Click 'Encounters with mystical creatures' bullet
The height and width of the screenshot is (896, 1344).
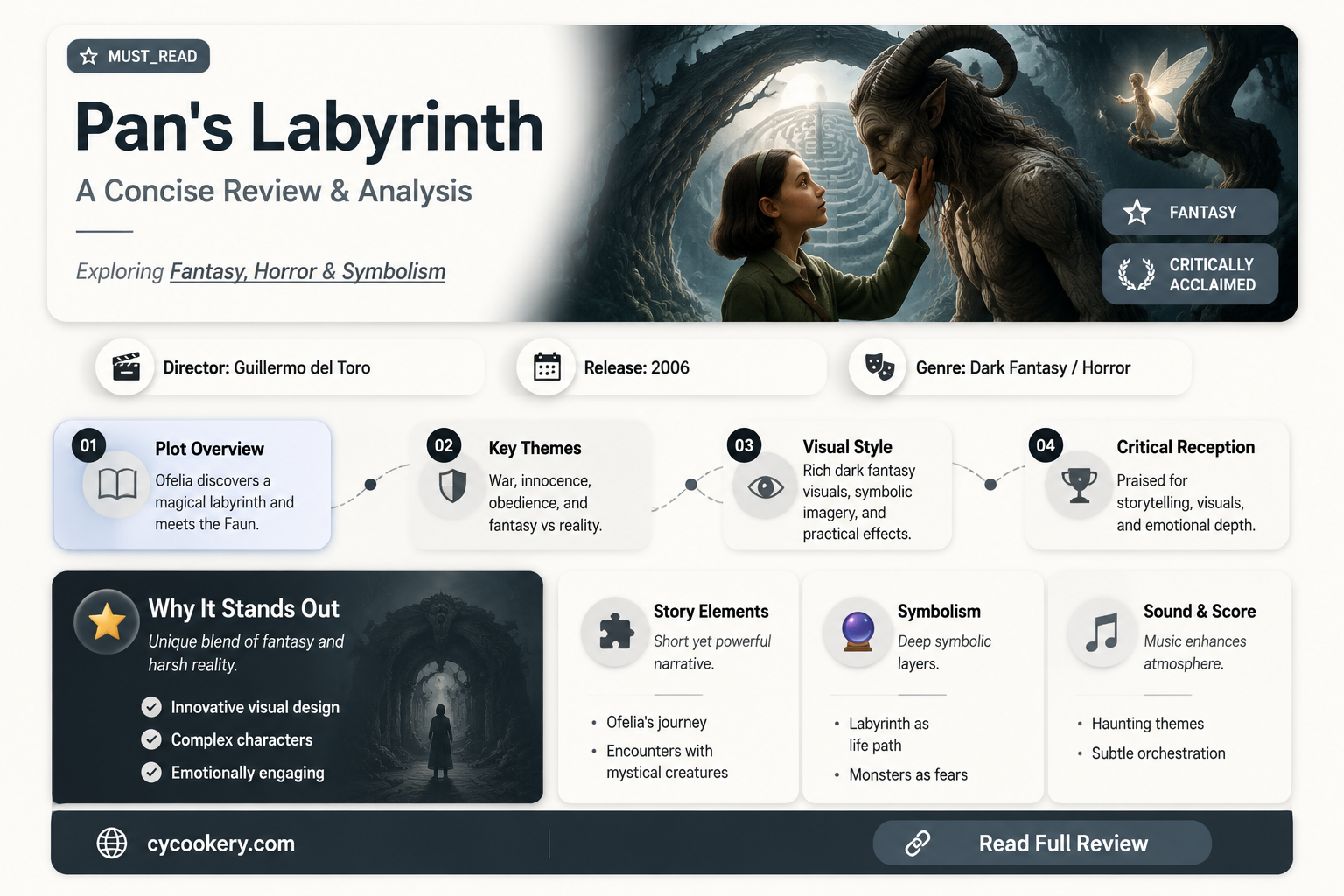pos(667,761)
